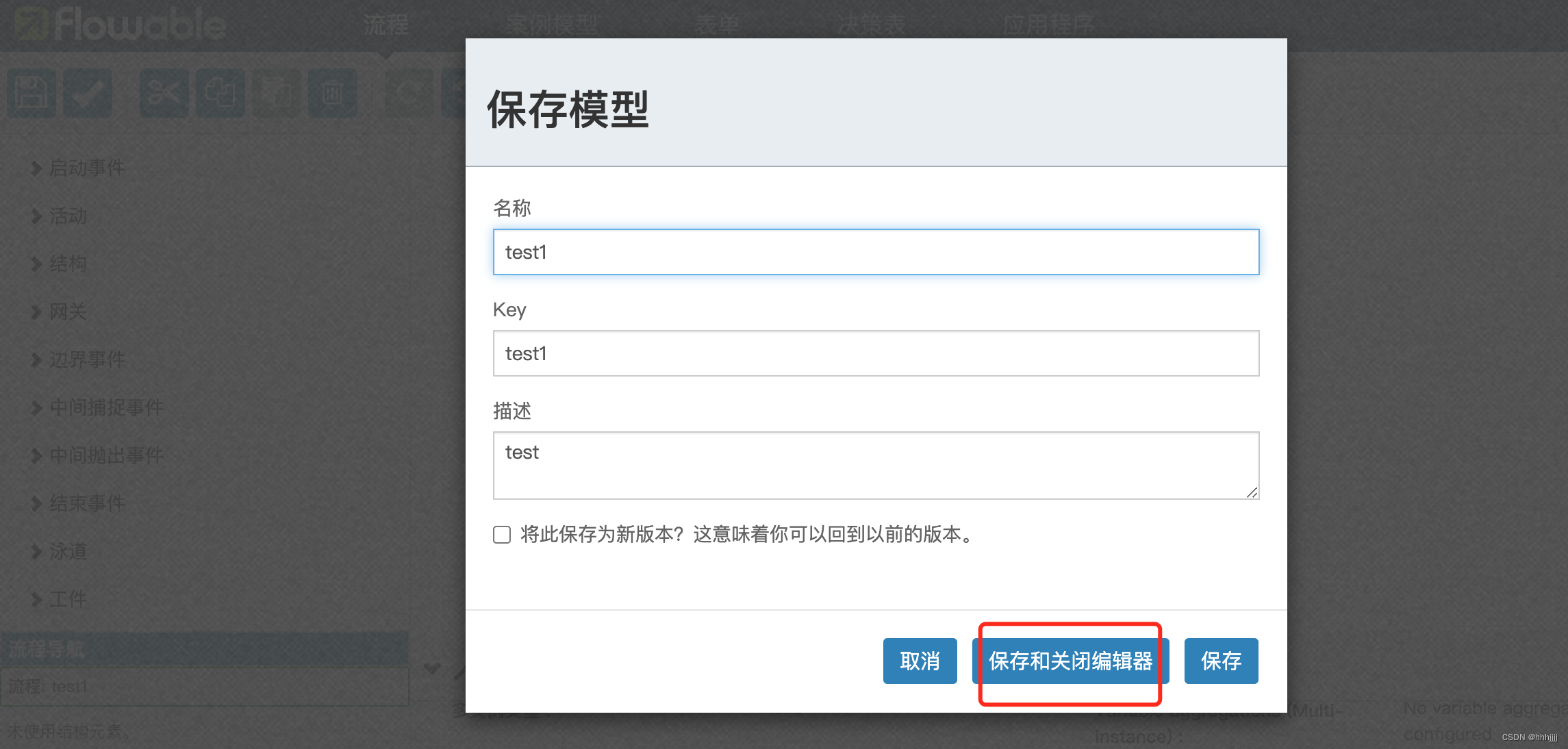1568x749 pixels.
Task: Expand the 活动 palette group
Action: pos(60,216)
